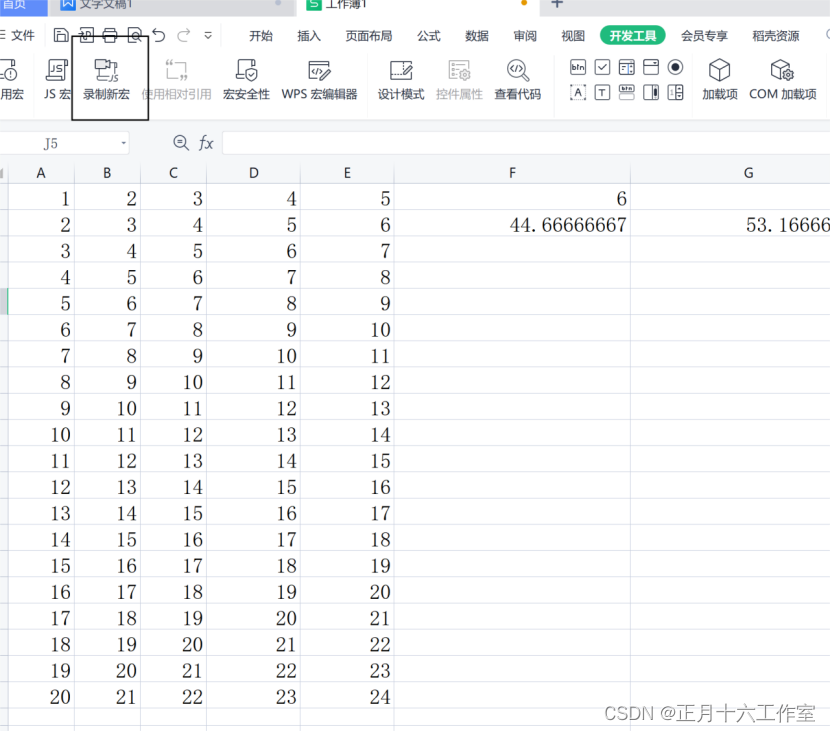Click the JS 宏 icon
The height and width of the screenshot is (732, 830).
tap(57, 70)
